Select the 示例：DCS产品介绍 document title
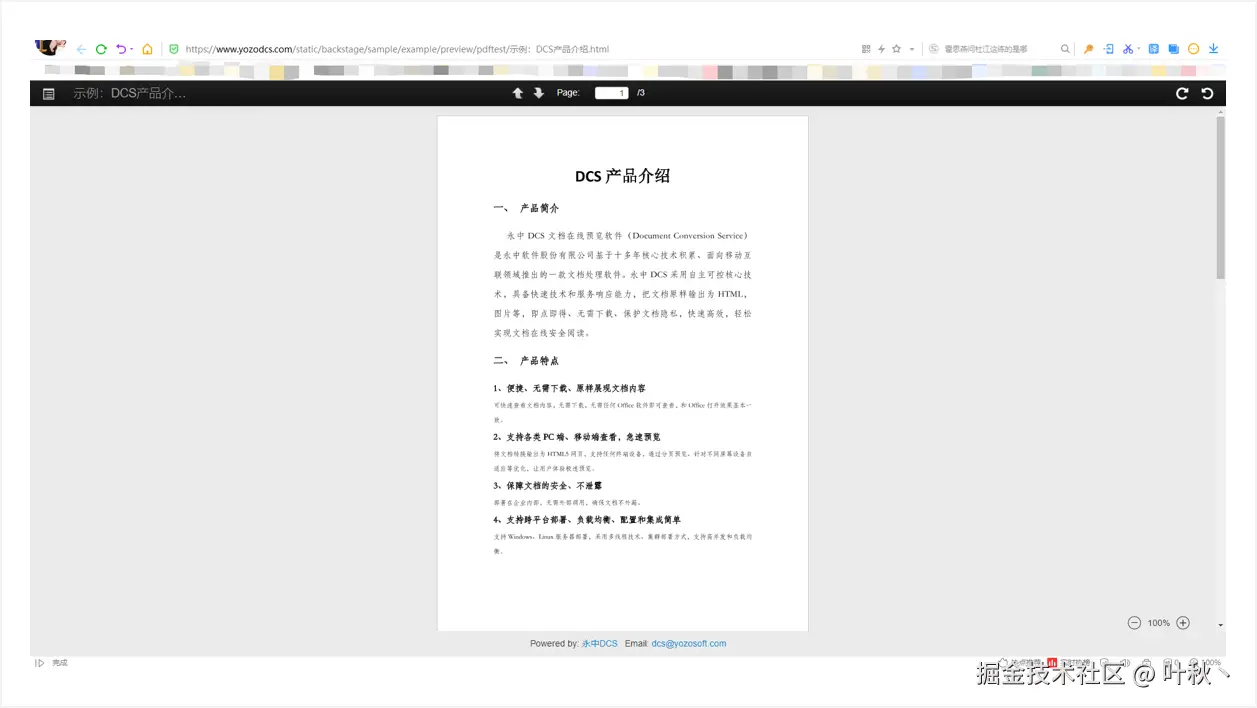Screen dimensions: 1257x708 tap(132, 93)
